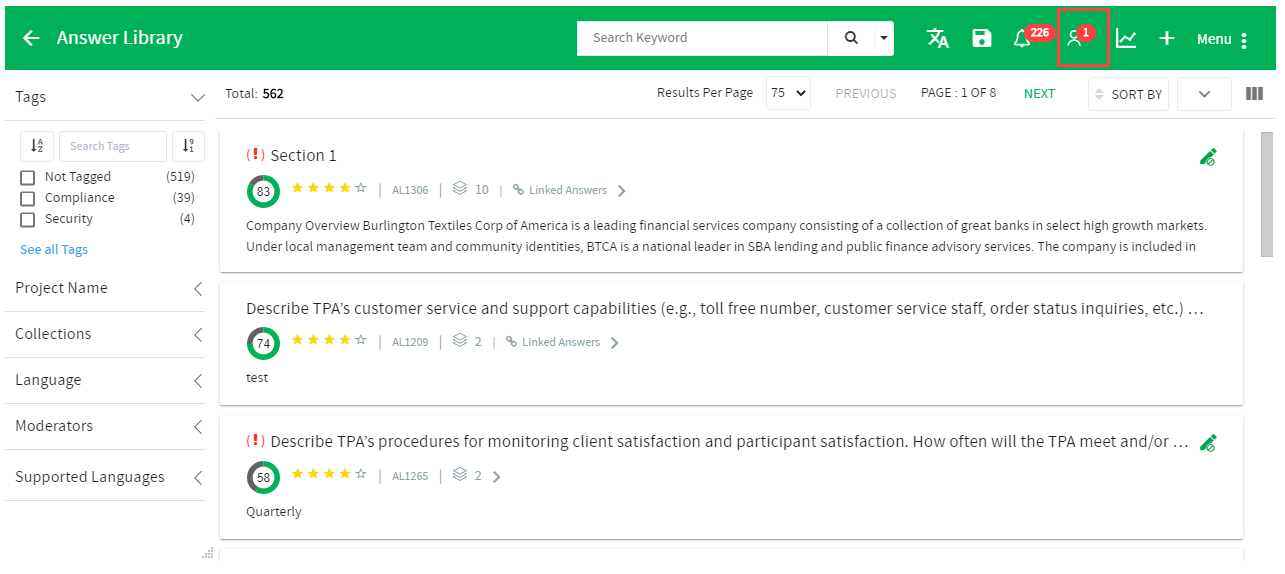
Task: Open Linked Answers for AL1306
Action: point(568,190)
